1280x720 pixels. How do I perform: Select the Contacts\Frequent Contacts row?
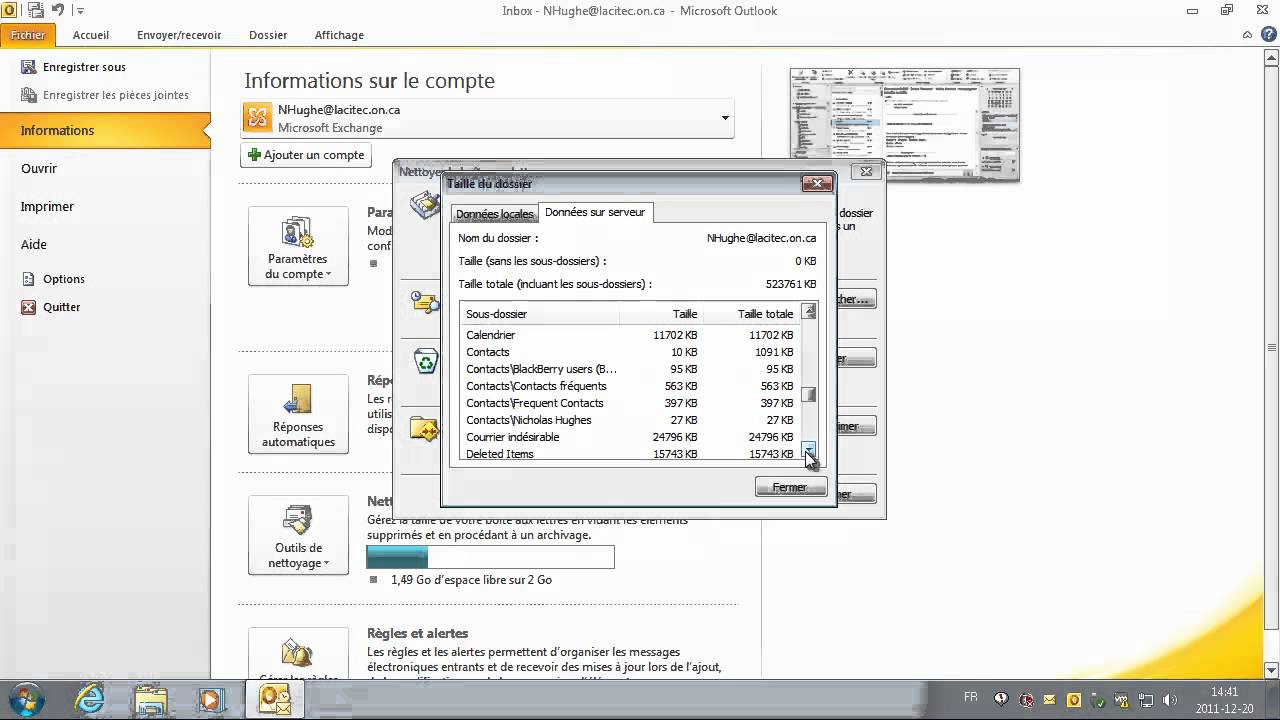(x=630, y=403)
